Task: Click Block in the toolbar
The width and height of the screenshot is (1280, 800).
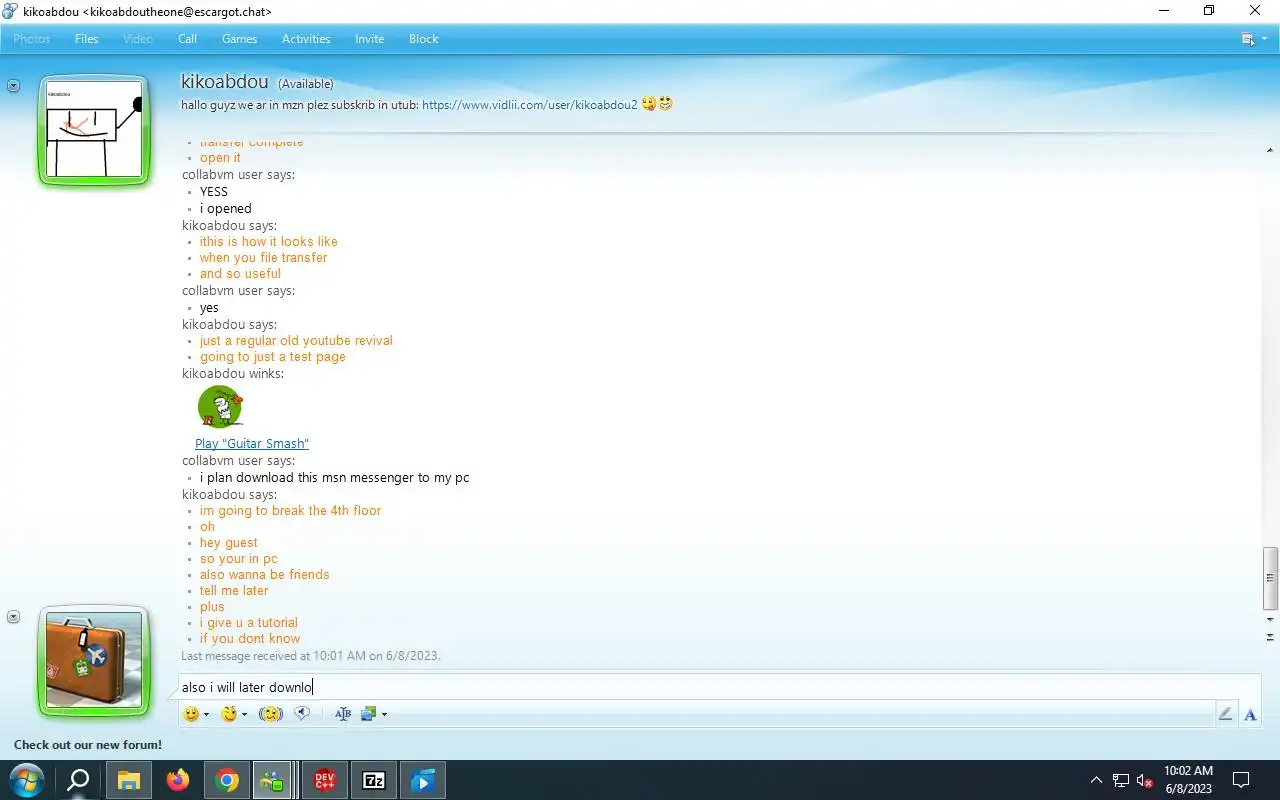Action: [424, 39]
